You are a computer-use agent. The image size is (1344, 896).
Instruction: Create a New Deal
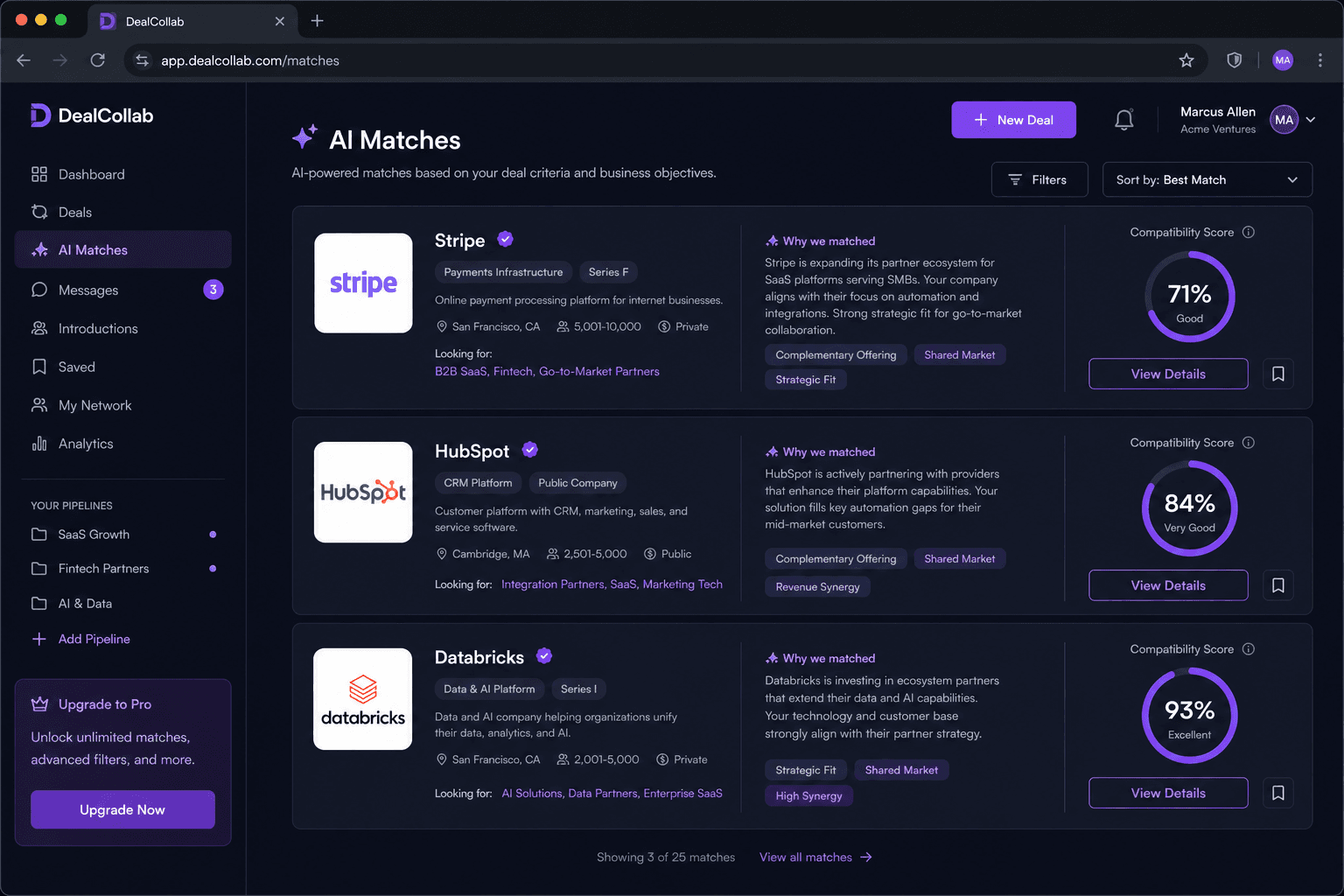[x=1014, y=120]
